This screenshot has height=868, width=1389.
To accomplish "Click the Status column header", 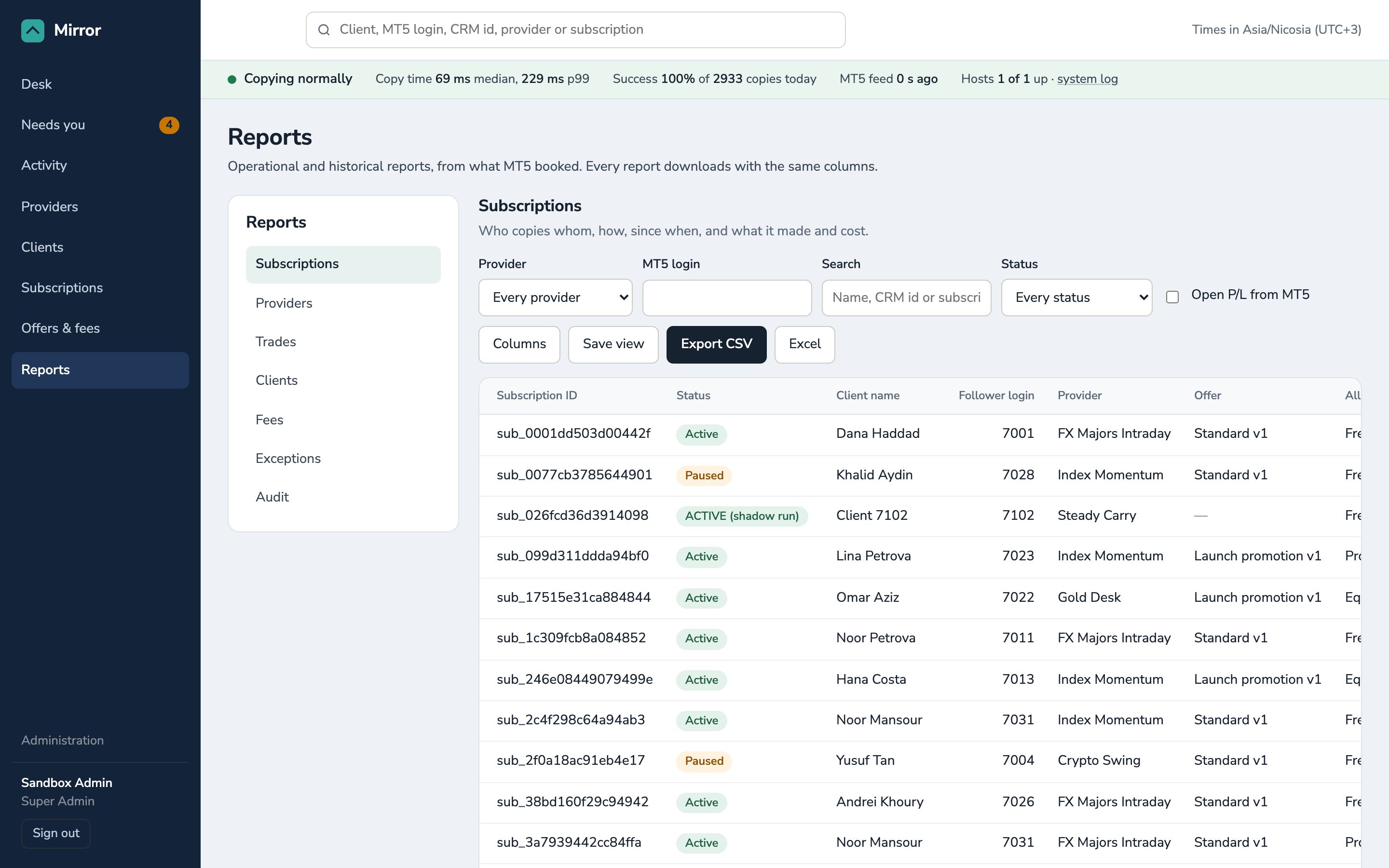I will [693, 395].
